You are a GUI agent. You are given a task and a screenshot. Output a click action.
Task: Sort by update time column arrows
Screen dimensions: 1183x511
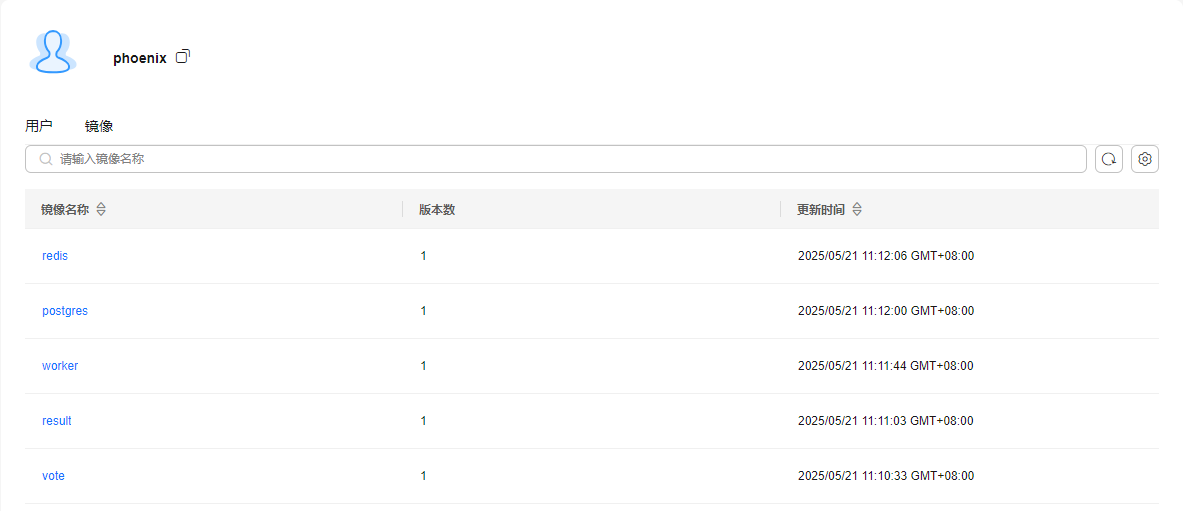(x=856, y=210)
